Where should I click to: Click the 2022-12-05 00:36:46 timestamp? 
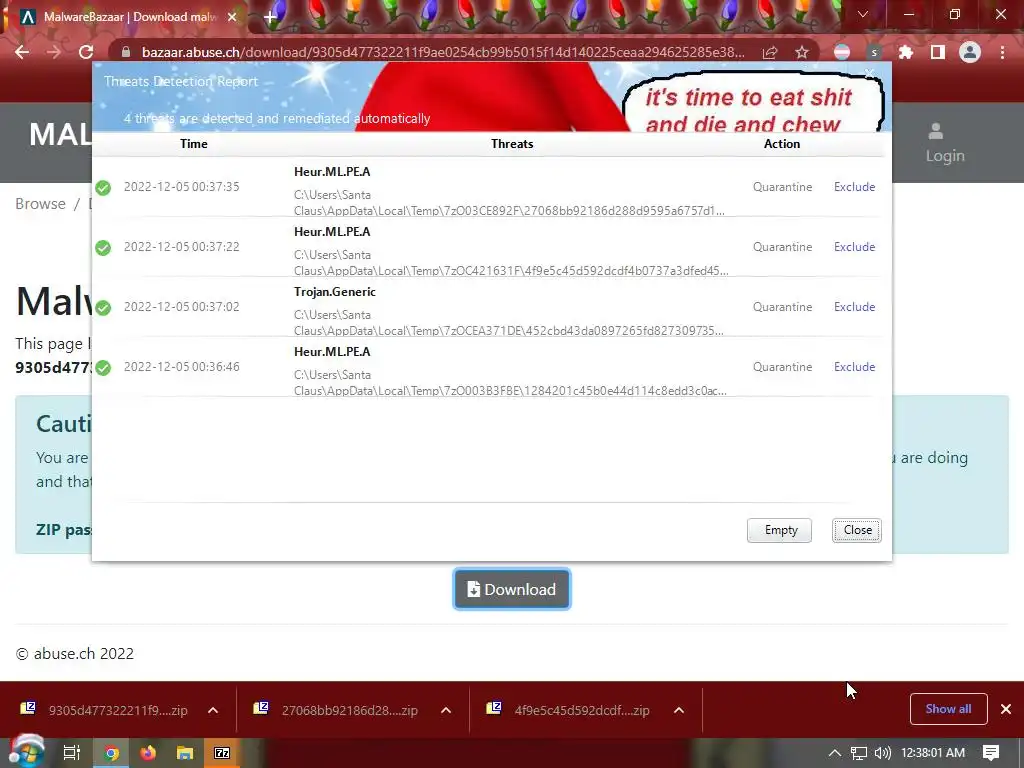182,367
